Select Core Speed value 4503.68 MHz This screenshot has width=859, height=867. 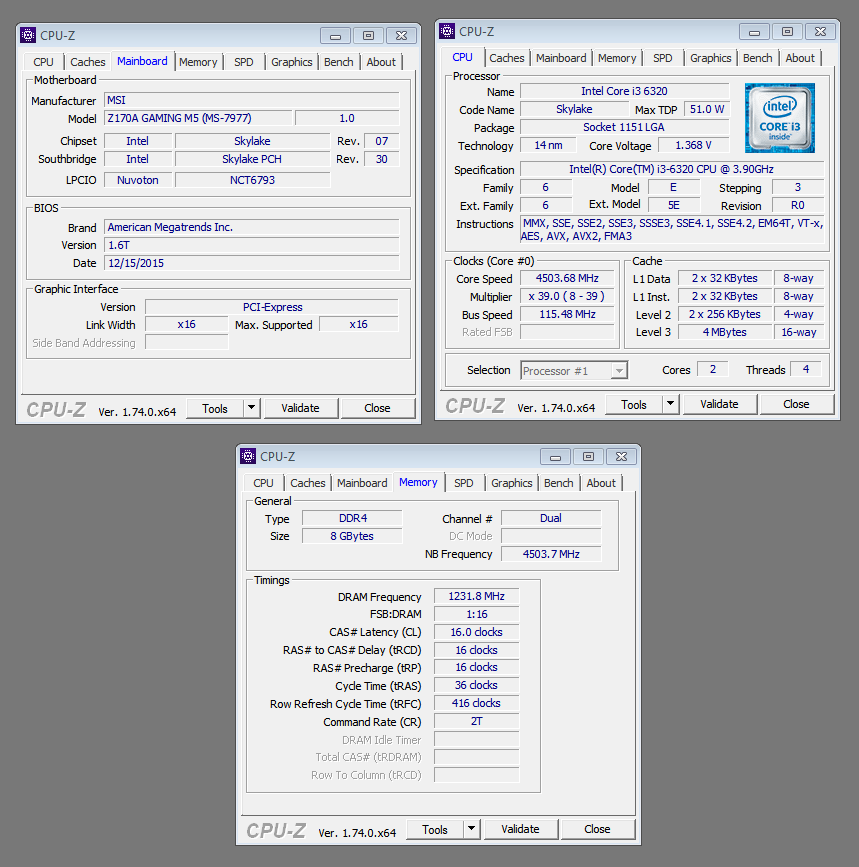(x=567, y=278)
